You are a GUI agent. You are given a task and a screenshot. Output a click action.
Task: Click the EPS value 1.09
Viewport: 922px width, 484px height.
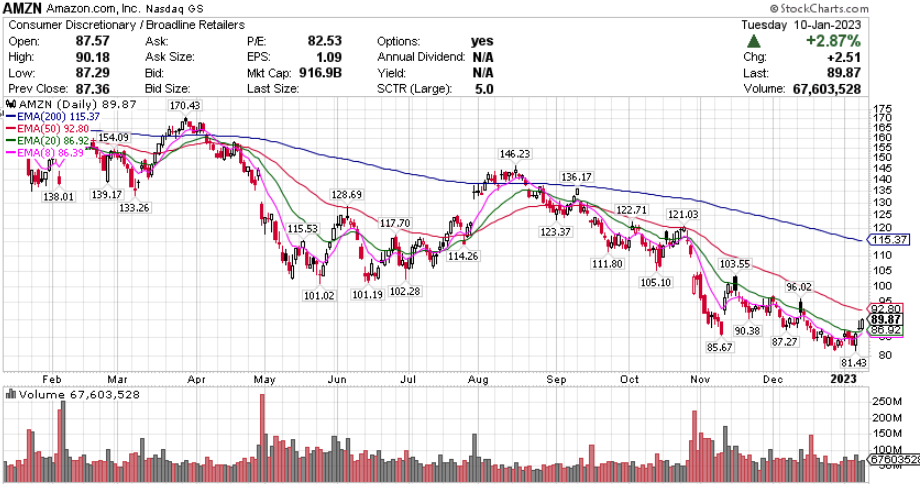click(329, 57)
